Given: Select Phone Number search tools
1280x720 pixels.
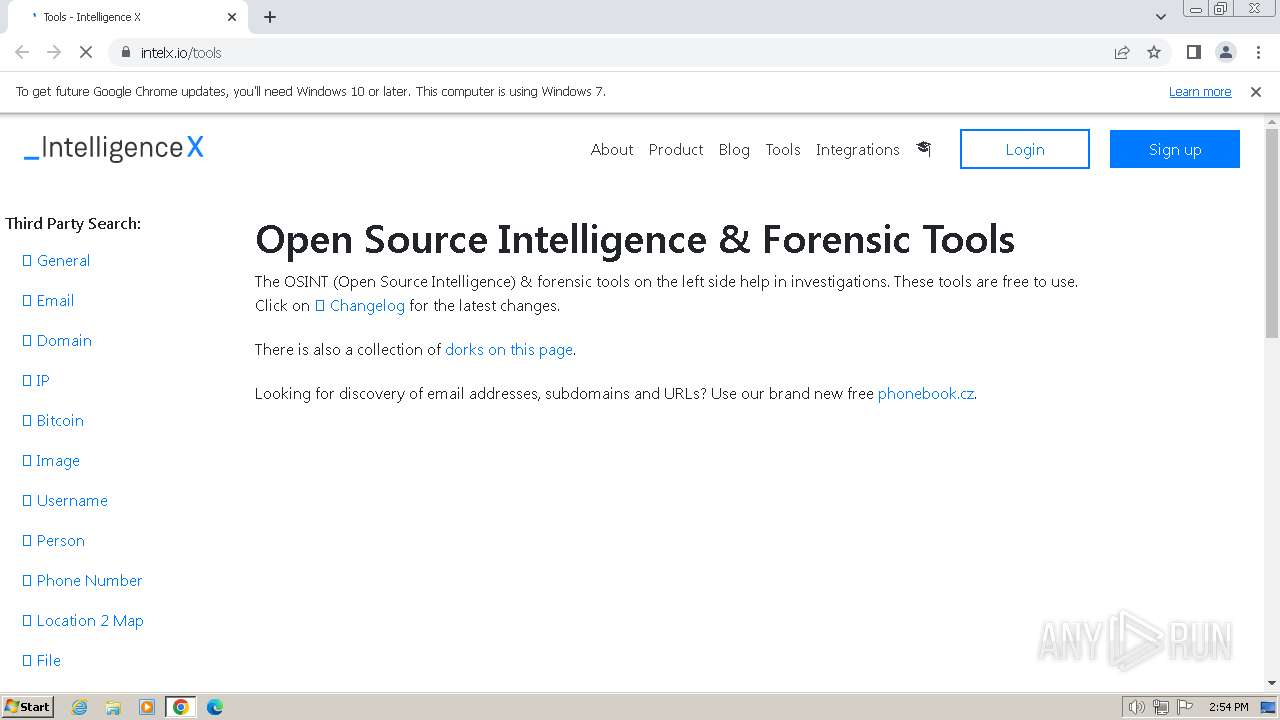Looking at the screenshot, I should pyautogui.click(x=82, y=580).
